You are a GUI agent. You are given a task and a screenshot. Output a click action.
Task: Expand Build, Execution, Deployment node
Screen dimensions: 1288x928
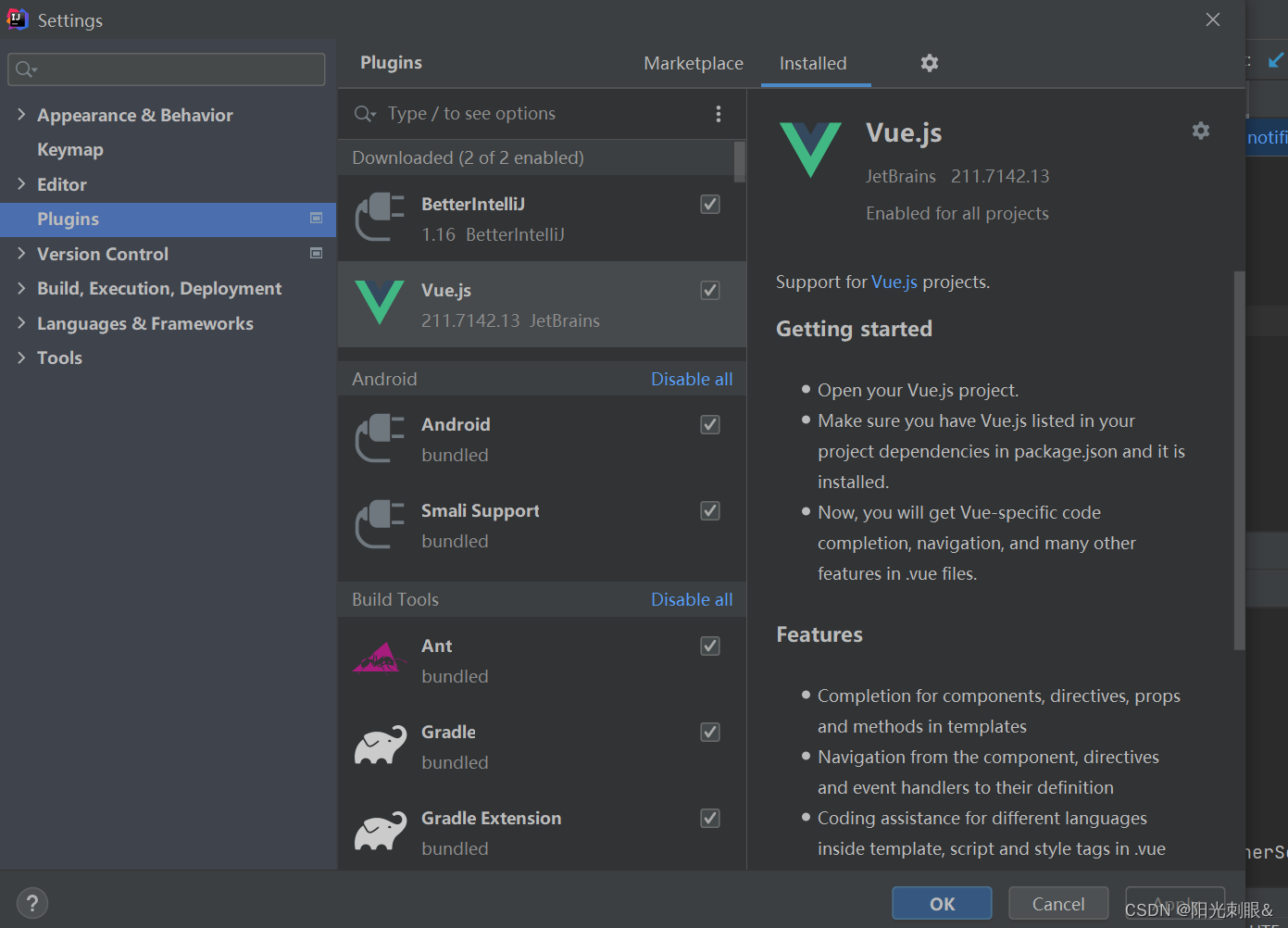[x=21, y=288]
